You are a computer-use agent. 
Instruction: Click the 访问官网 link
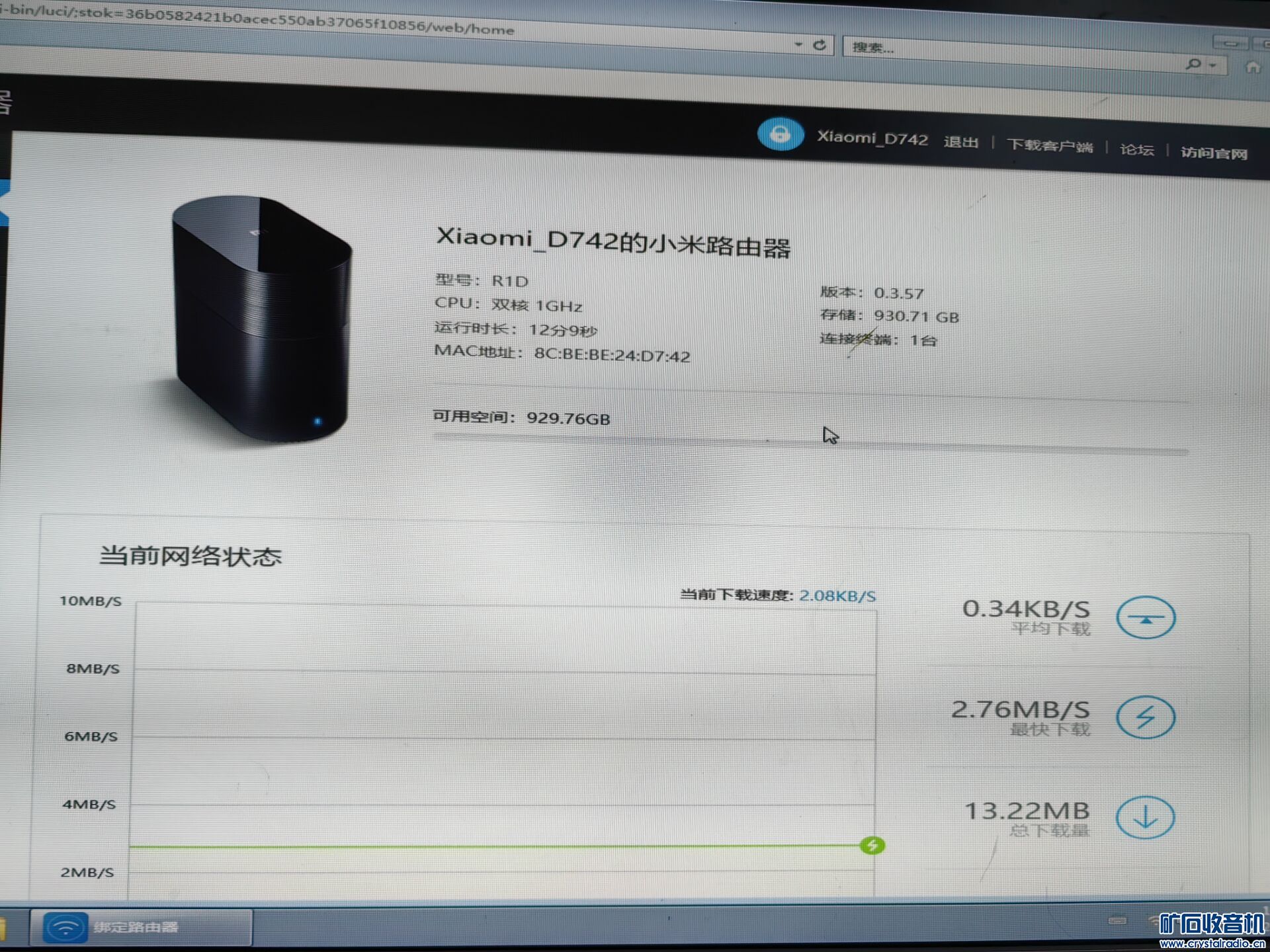click(x=1214, y=153)
